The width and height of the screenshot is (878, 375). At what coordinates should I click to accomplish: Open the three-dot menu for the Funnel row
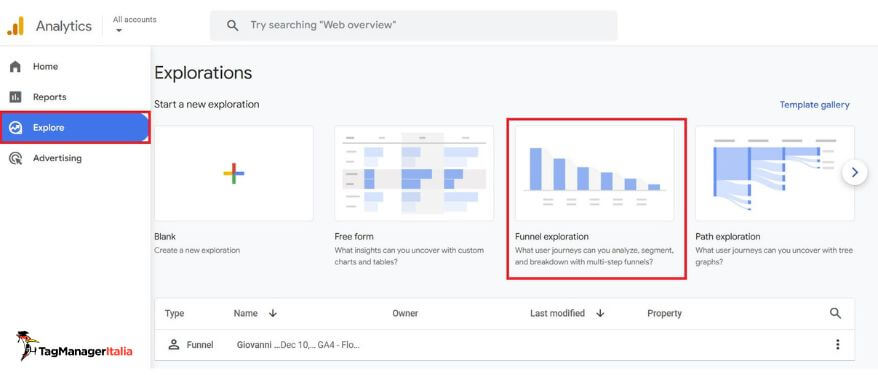click(837, 345)
